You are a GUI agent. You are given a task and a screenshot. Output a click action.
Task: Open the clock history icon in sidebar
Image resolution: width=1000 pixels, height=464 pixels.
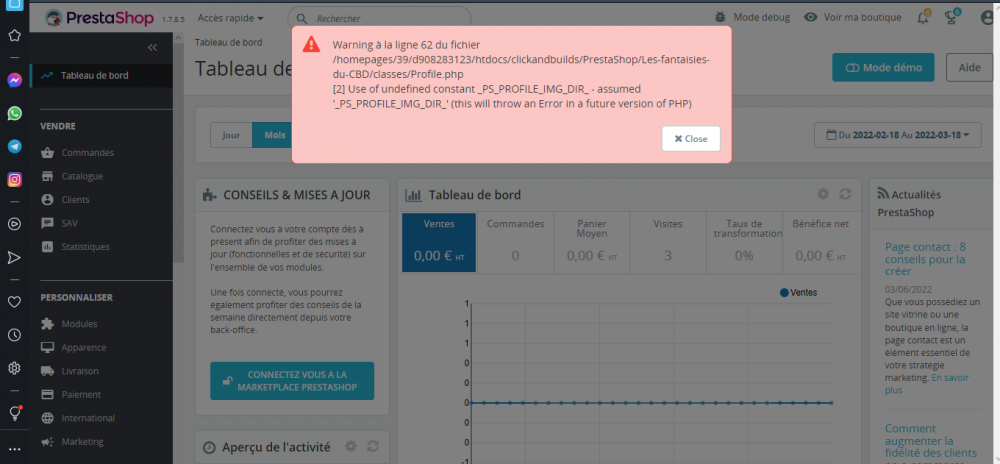[x=15, y=335]
